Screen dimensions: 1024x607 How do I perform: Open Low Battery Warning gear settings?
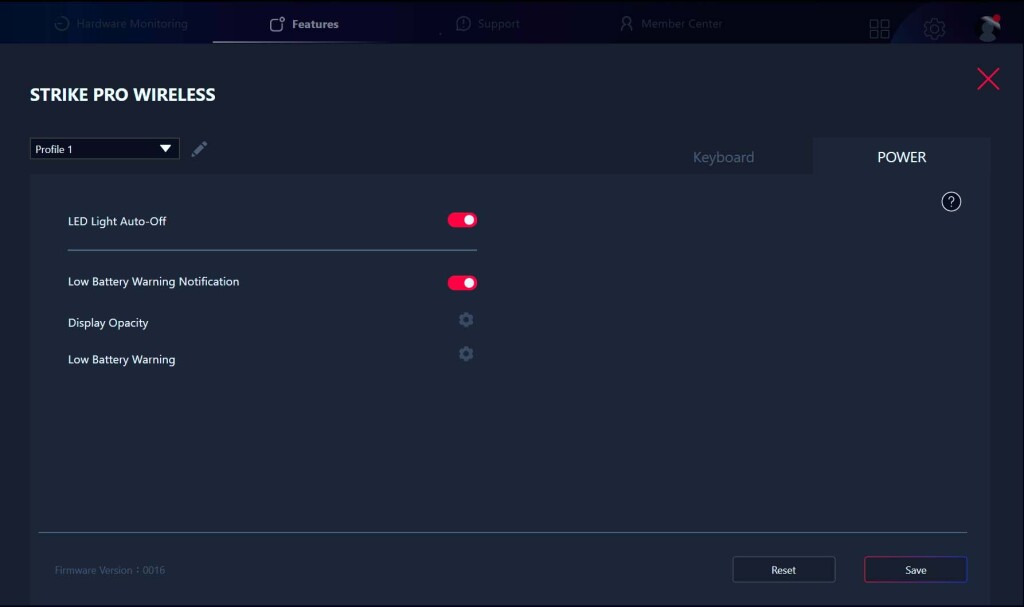pyautogui.click(x=466, y=353)
